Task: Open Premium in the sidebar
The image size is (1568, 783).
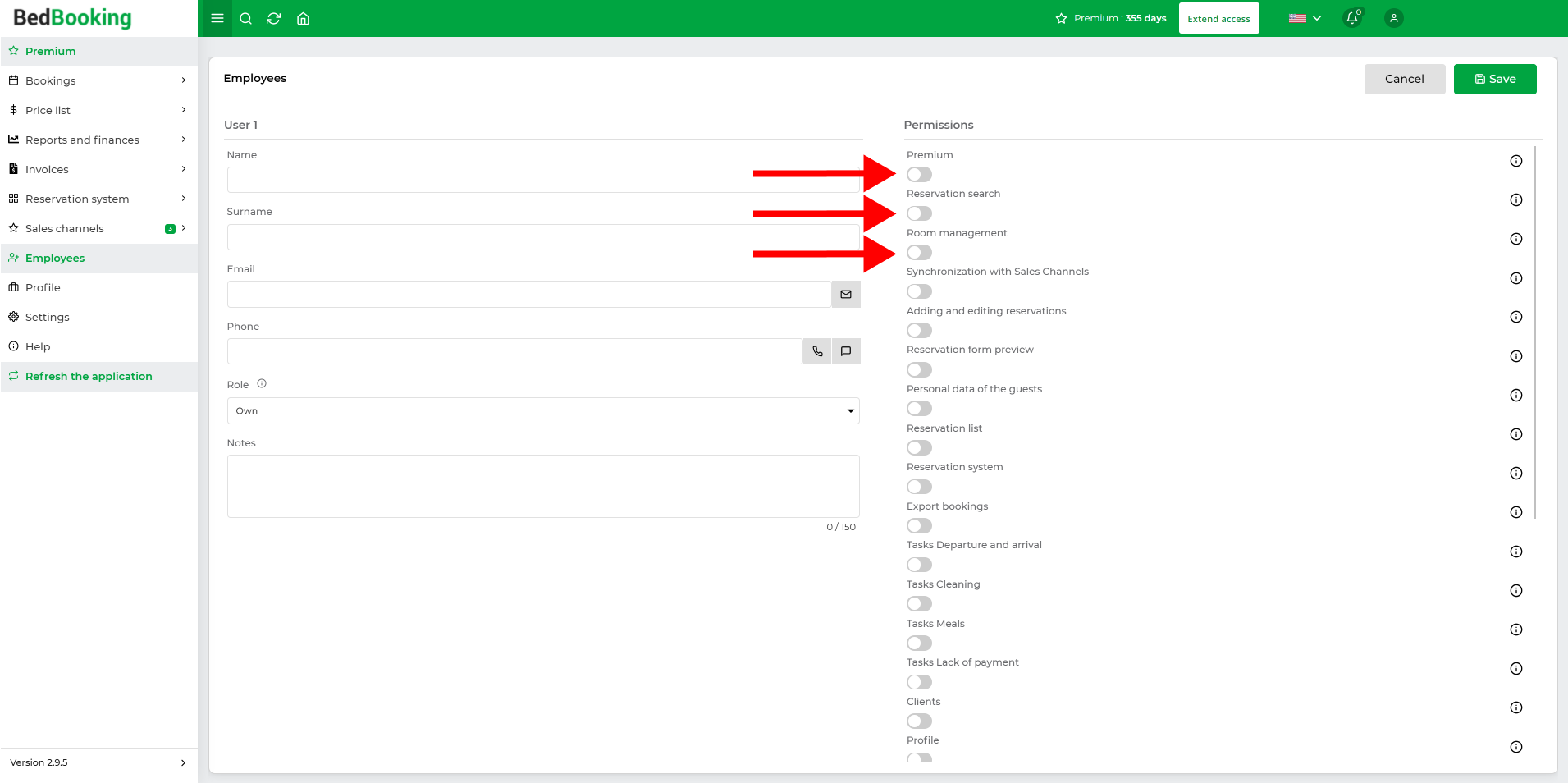Action: (98, 51)
